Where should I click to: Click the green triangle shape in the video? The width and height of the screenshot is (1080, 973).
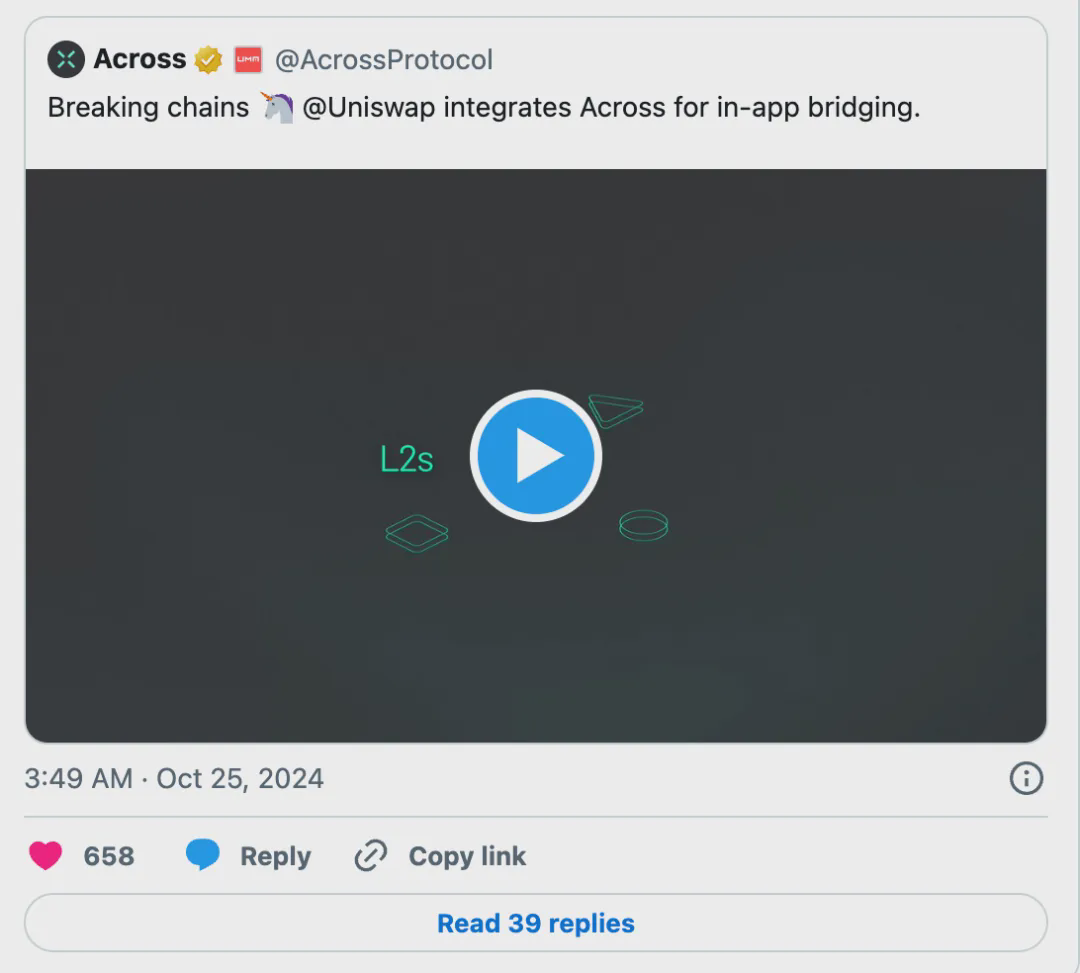pos(615,408)
